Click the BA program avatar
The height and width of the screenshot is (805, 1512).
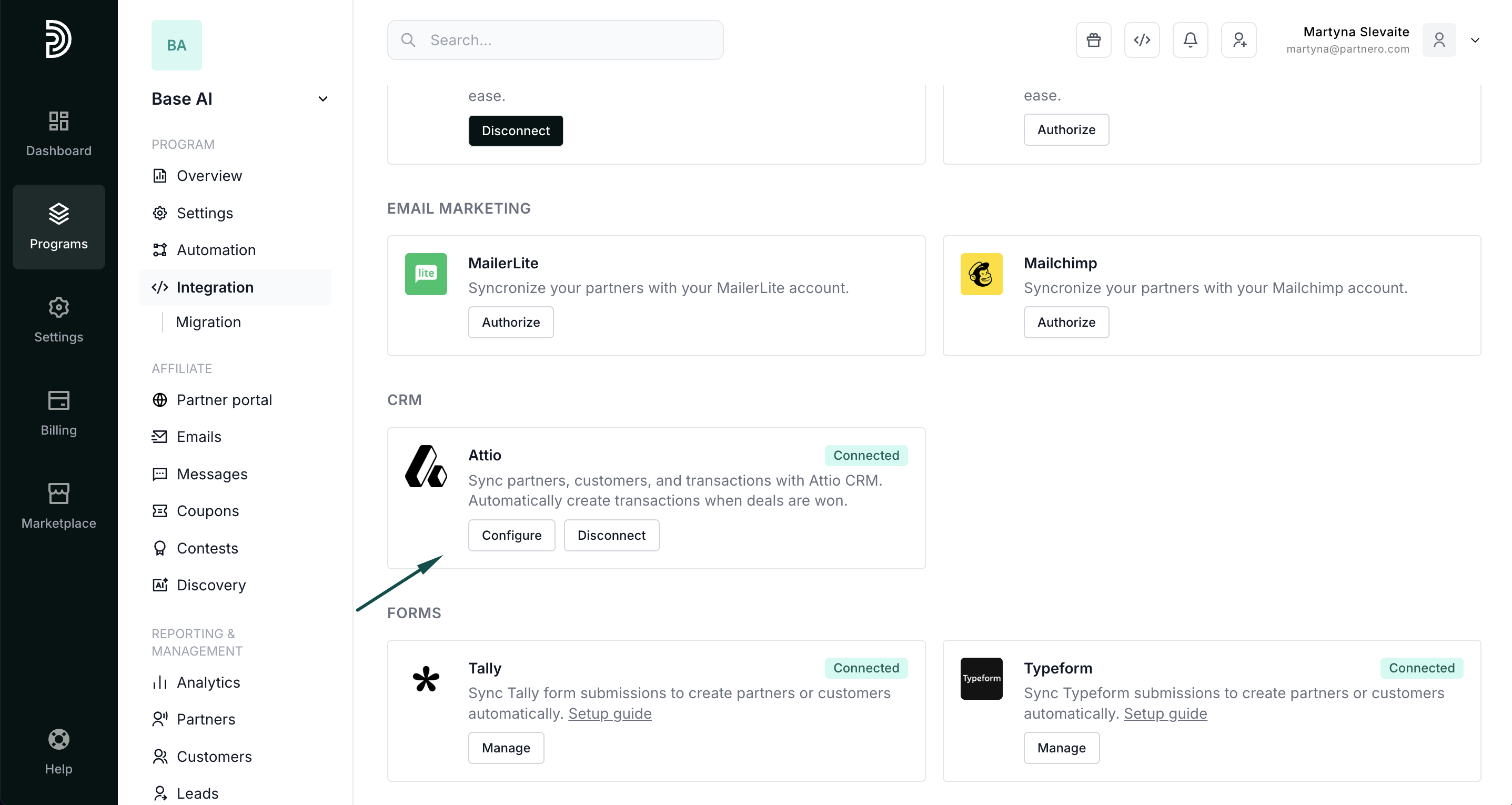click(x=176, y=45)
